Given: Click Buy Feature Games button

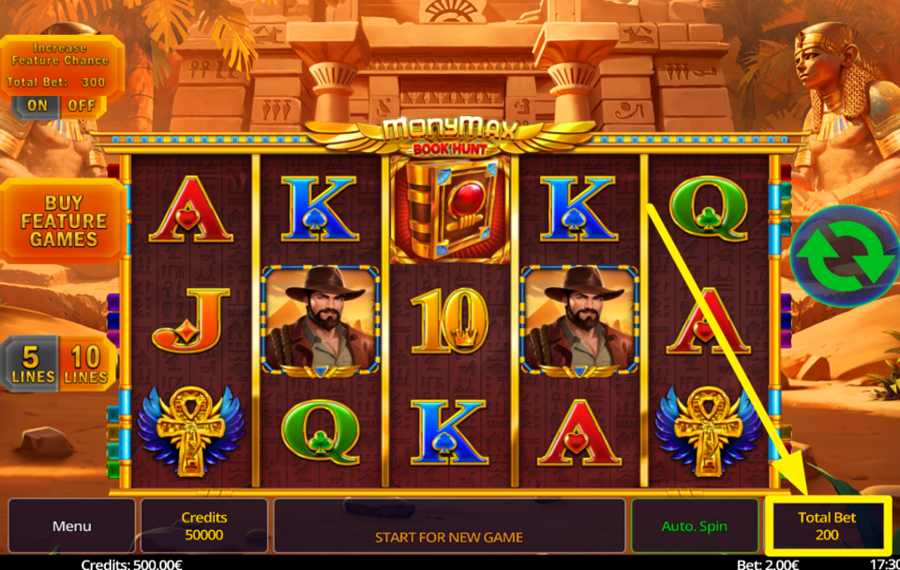Looking at the screenshot, I should [x=64, y=221].
